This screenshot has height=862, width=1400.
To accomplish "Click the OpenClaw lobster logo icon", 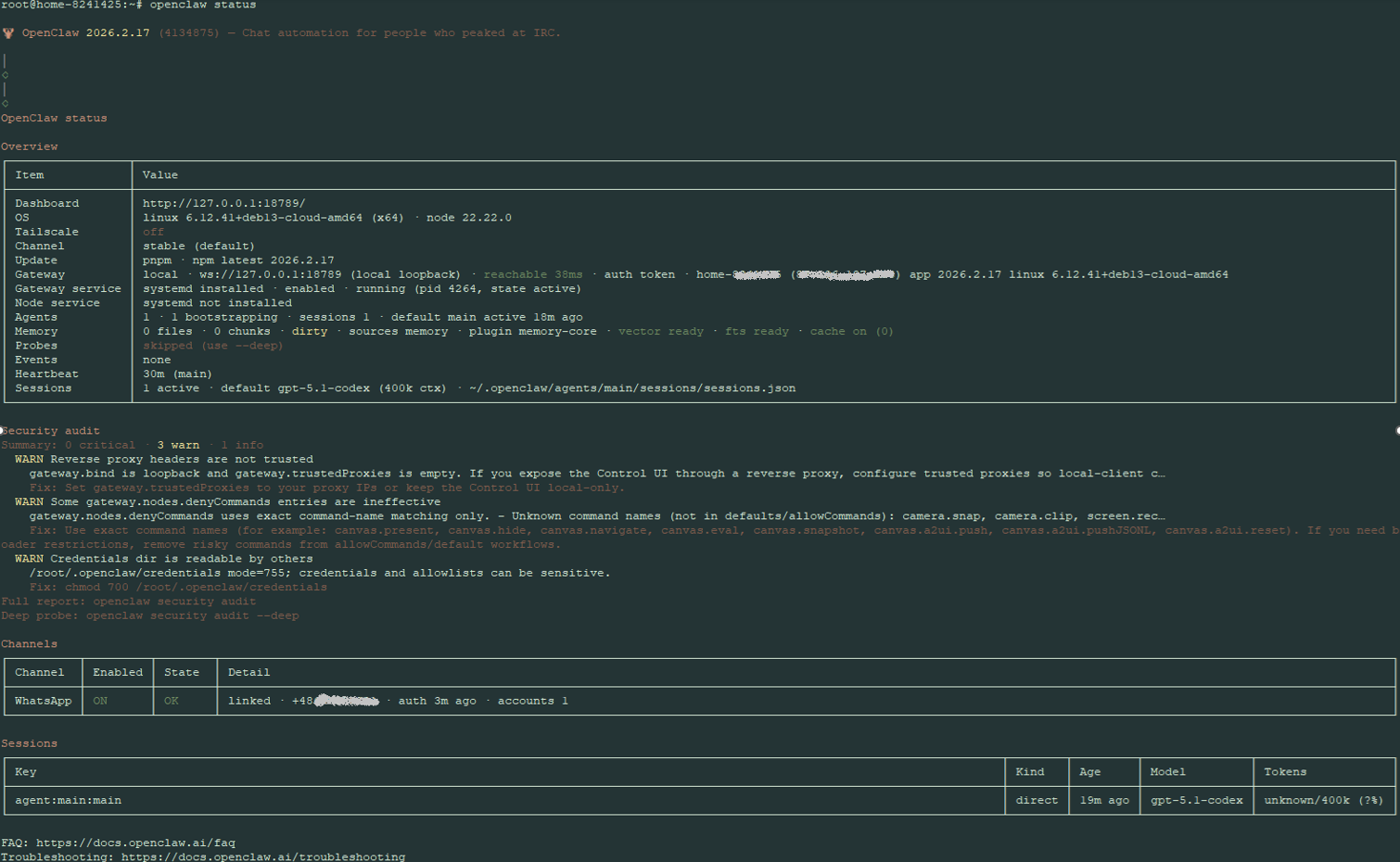I will 8,33.
